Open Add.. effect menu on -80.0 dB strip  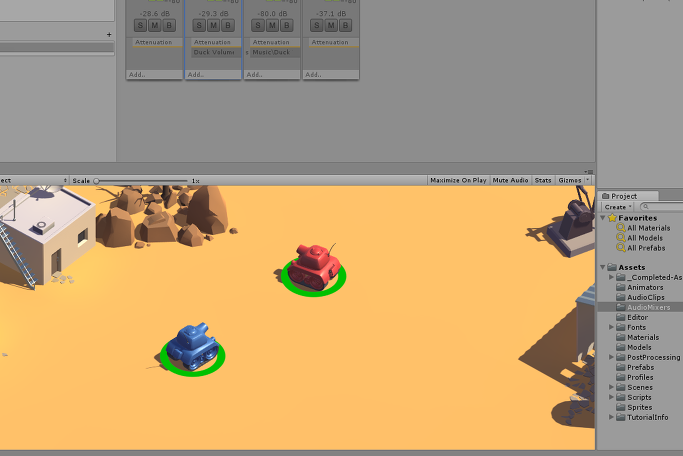click(272, 75)
